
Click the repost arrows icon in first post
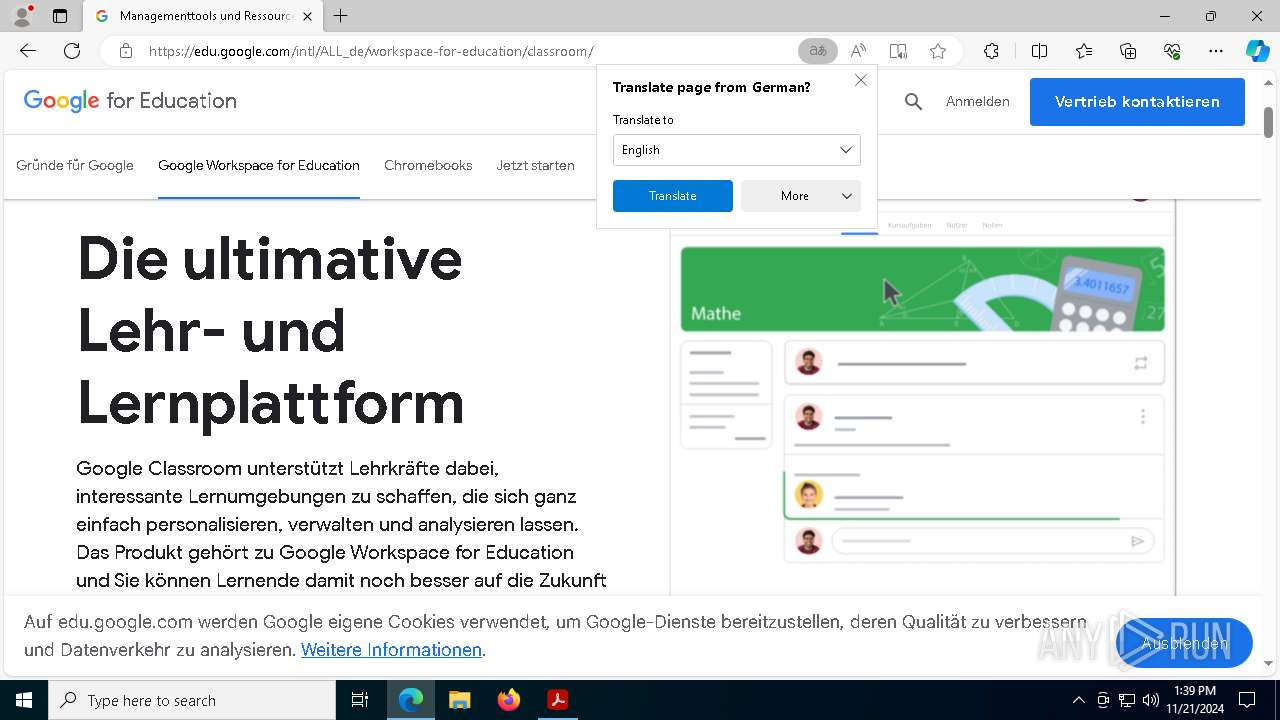click(1141, 364)
